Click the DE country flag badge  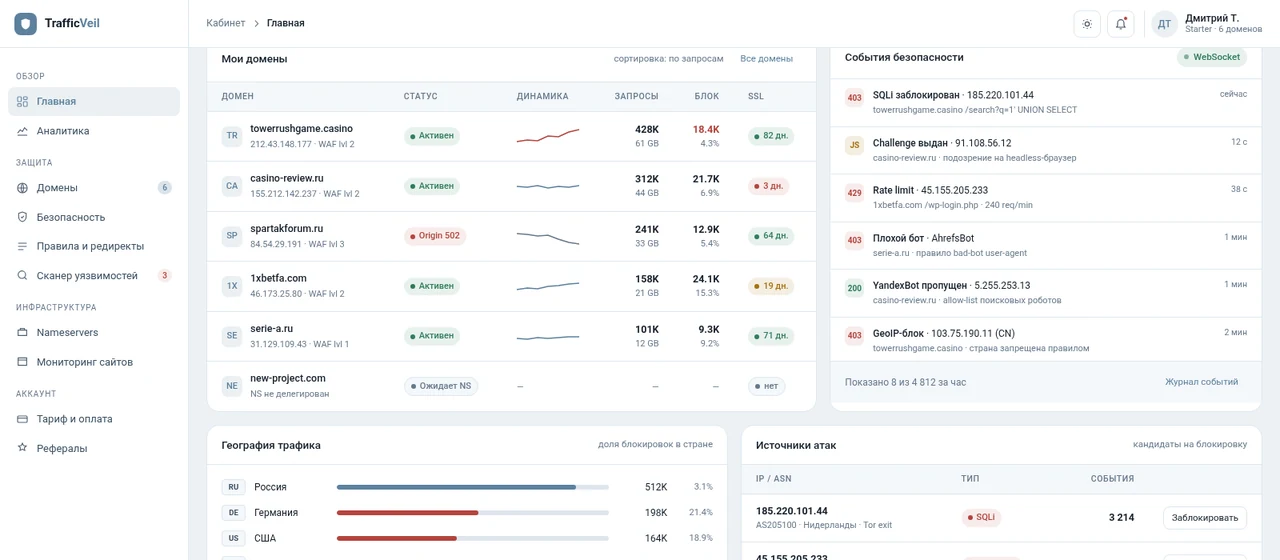point(234,513)
